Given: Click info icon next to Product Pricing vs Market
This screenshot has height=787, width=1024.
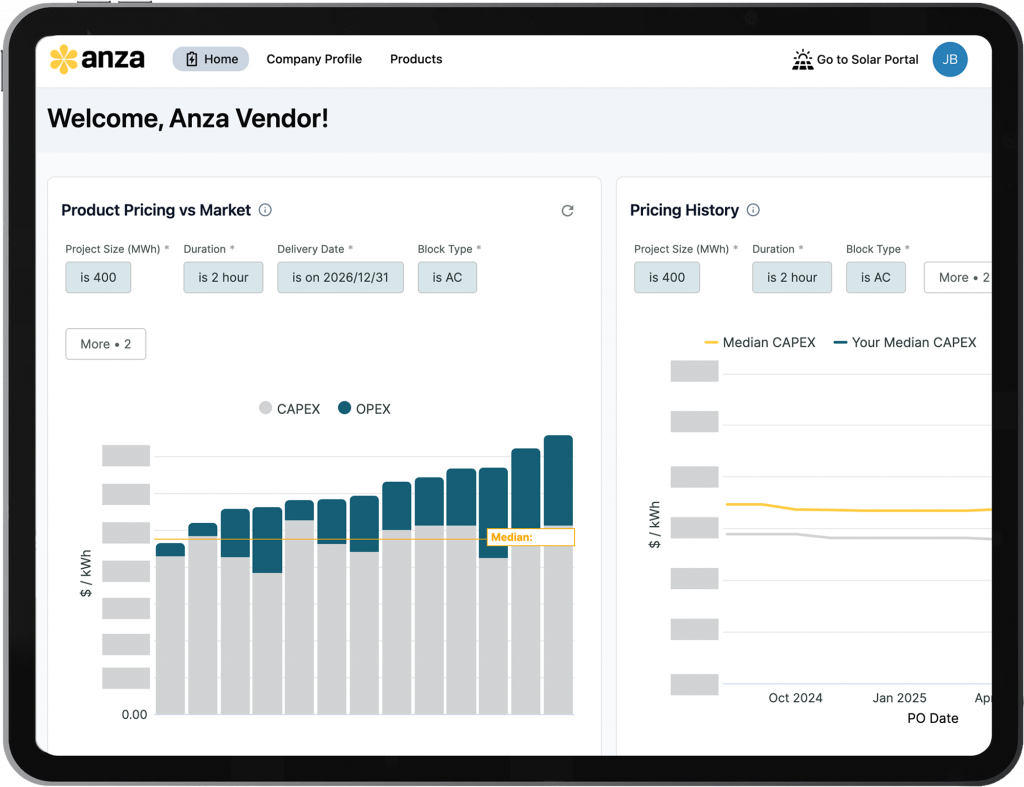Looking at the screenshot, I should click(265, 210).
